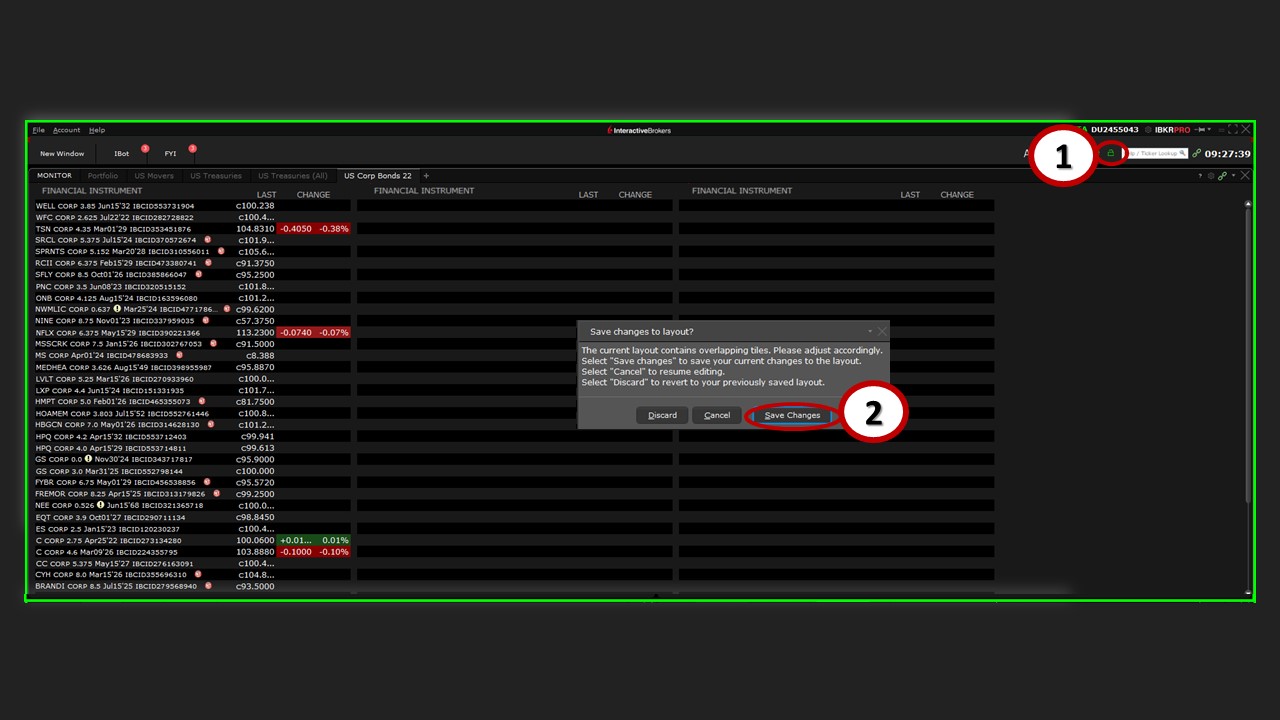Expand the dropdown arrow beside the pin icon
Image resolution: width=1280 pixels, height=720 pixels.
click(x=1210, y=130)
